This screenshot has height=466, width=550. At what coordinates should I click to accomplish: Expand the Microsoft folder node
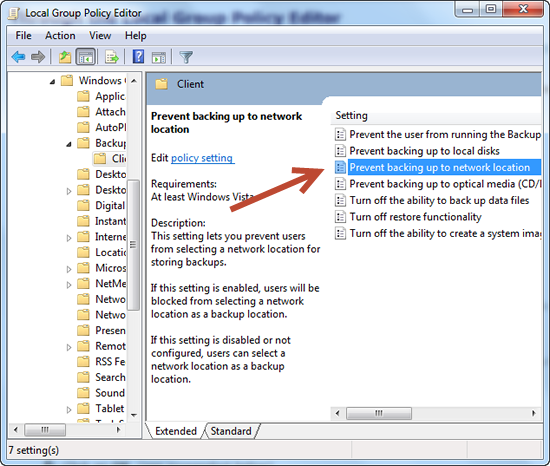pos(69,269)
